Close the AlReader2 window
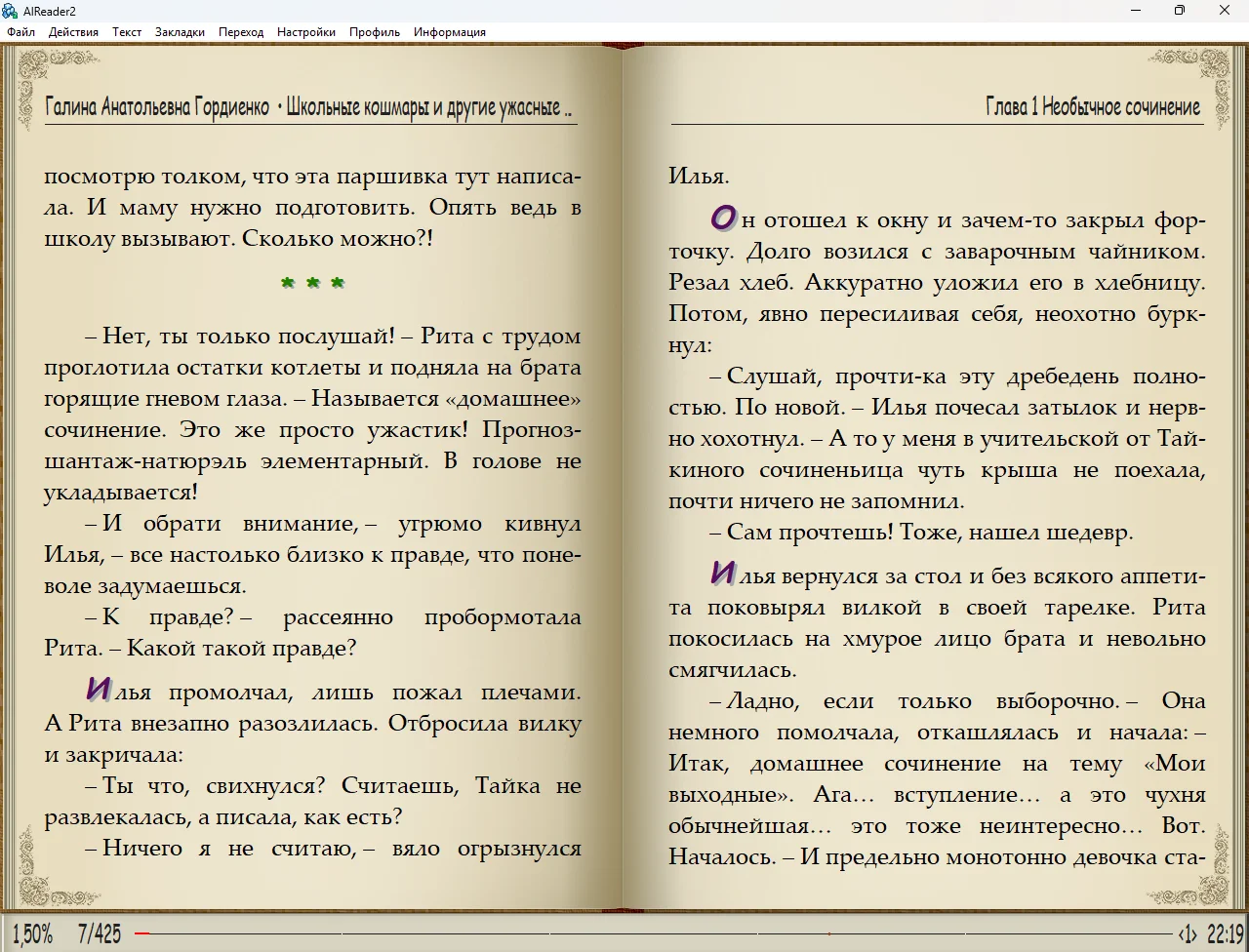1249x952 pixels. 1226,11
